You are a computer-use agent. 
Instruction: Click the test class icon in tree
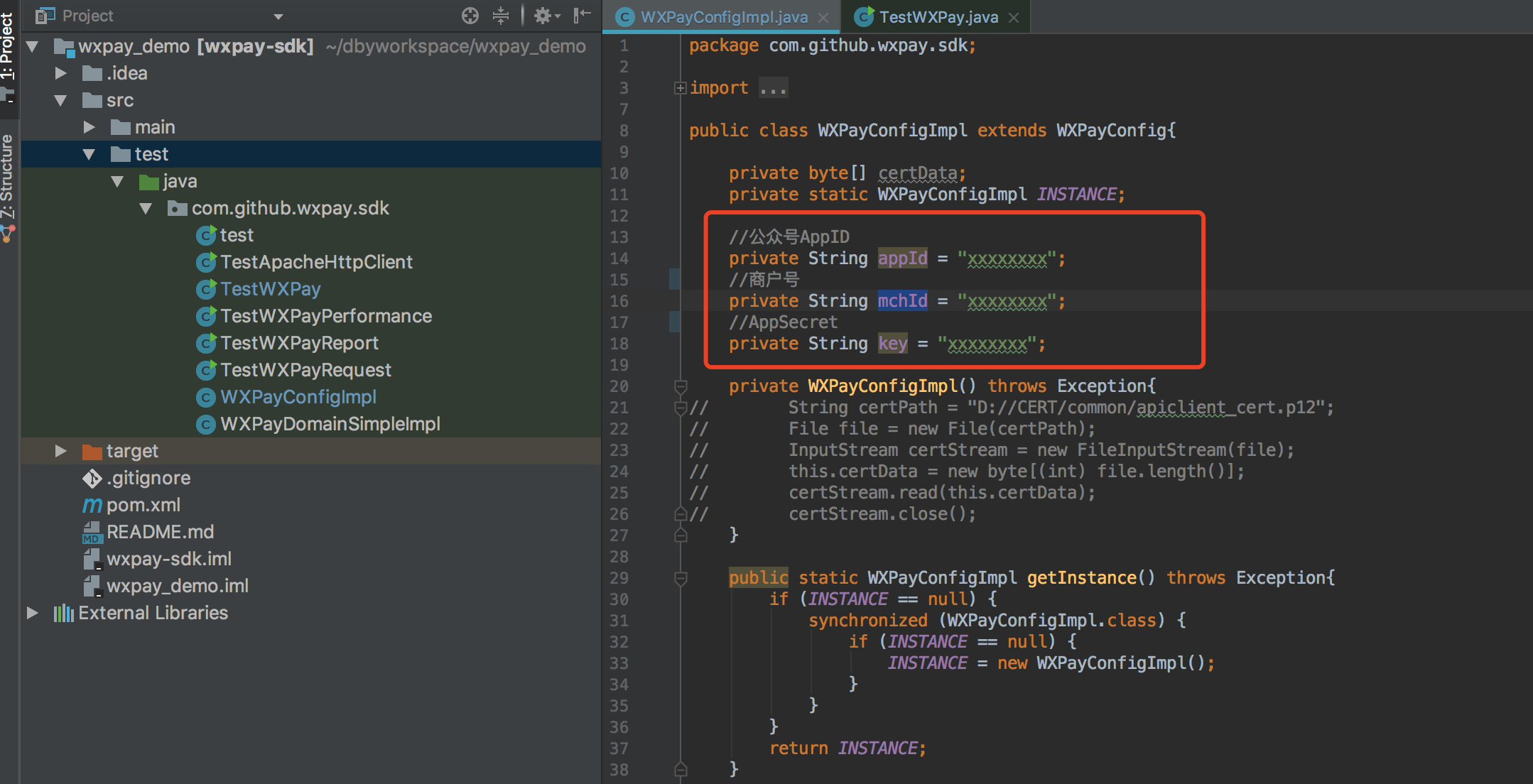pos(206,235)
